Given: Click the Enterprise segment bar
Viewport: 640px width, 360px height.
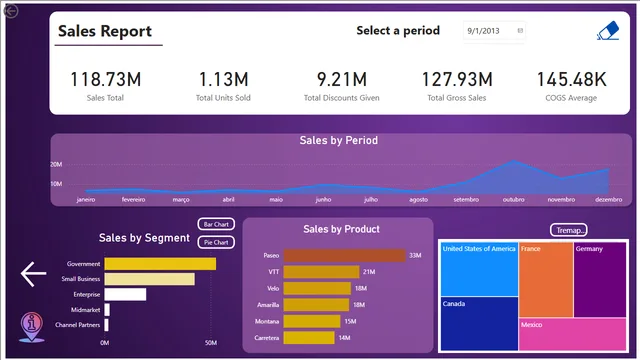Looking at the screenshot, I should [x=125, y=294].
